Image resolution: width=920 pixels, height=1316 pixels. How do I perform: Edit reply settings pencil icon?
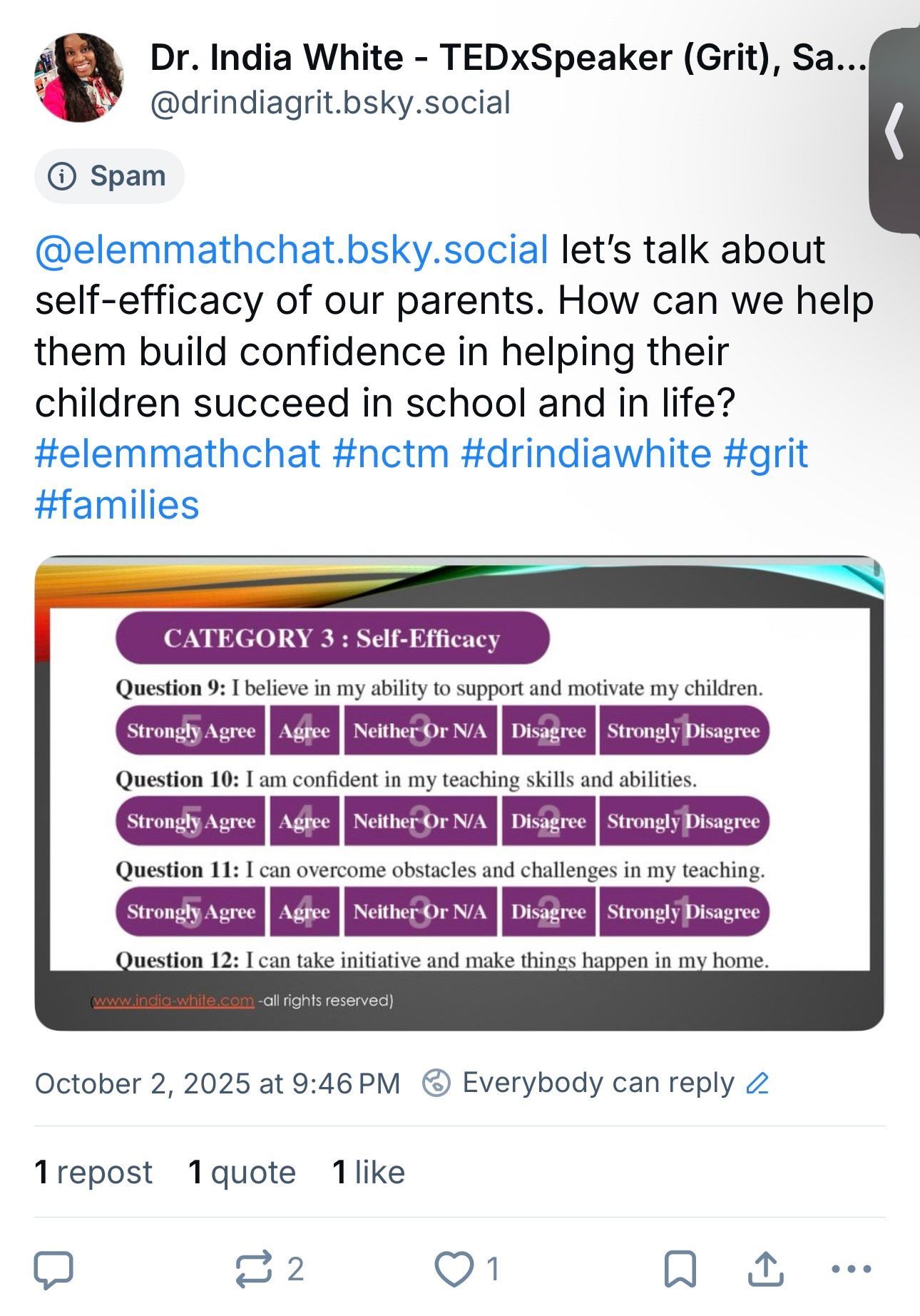coord(757,1083)
